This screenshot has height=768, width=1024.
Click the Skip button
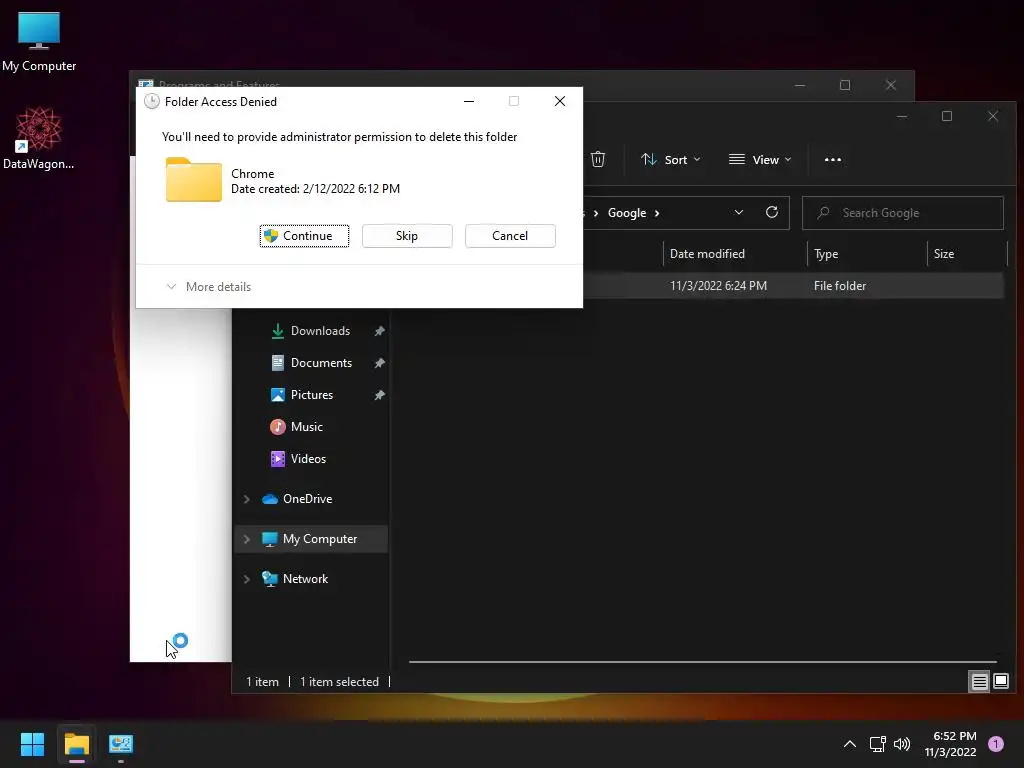pos(407,236)
